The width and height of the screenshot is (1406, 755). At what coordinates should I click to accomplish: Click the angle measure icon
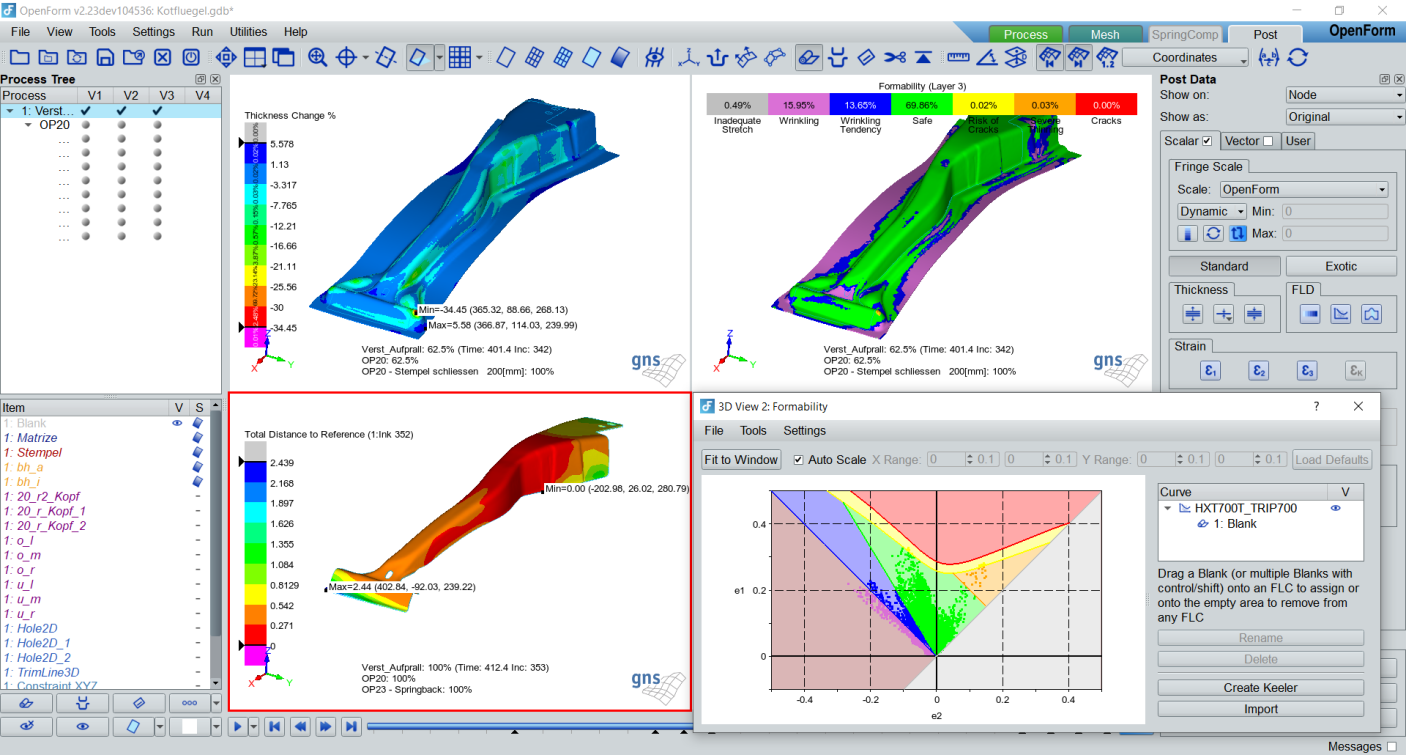pyautogui.click(x=987, y=58)
